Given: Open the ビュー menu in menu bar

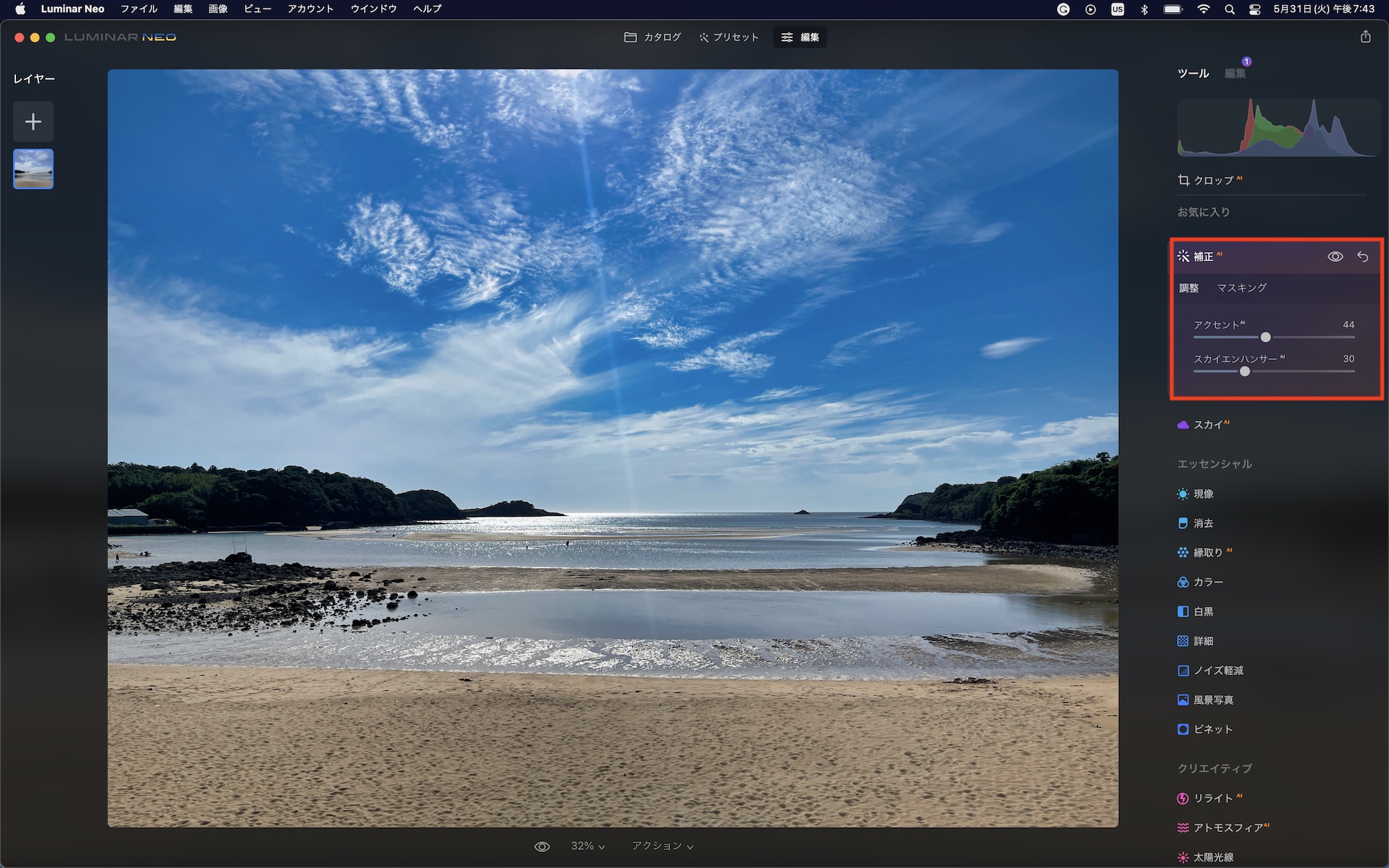Looking at the screenshot, I should click(257, 9).
